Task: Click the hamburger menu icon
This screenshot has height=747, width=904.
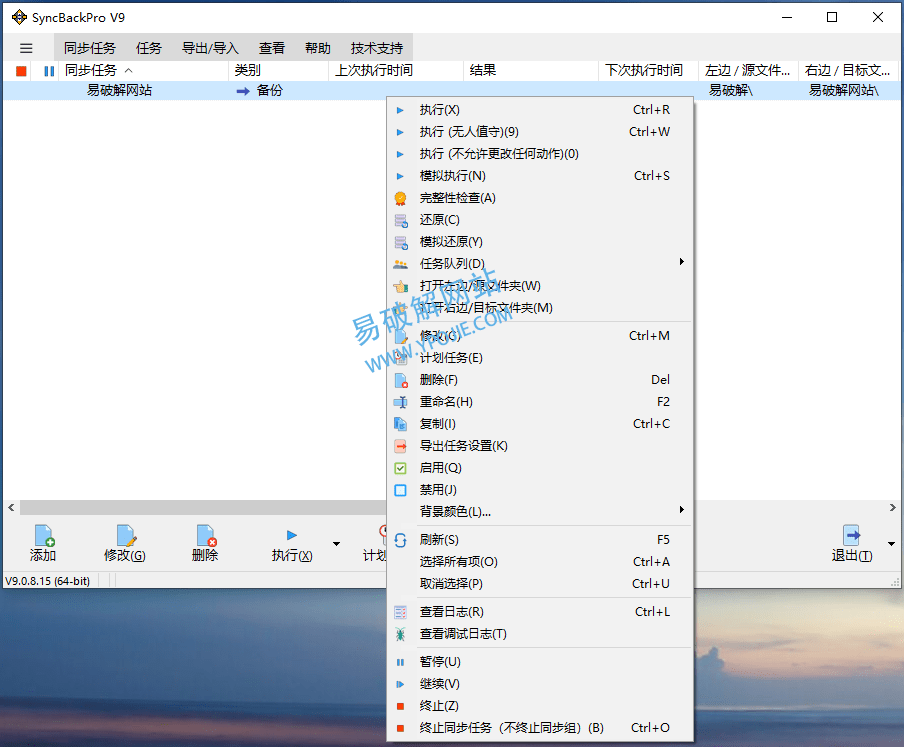Action: click(x=26, y=48)
